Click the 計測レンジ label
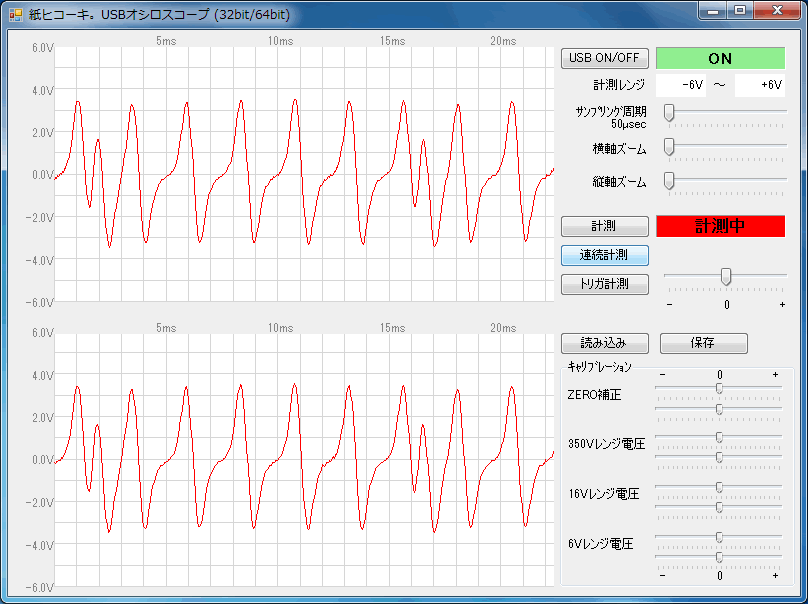The width and height of the screenshot is (808, 604). click(x=619, y=85)
